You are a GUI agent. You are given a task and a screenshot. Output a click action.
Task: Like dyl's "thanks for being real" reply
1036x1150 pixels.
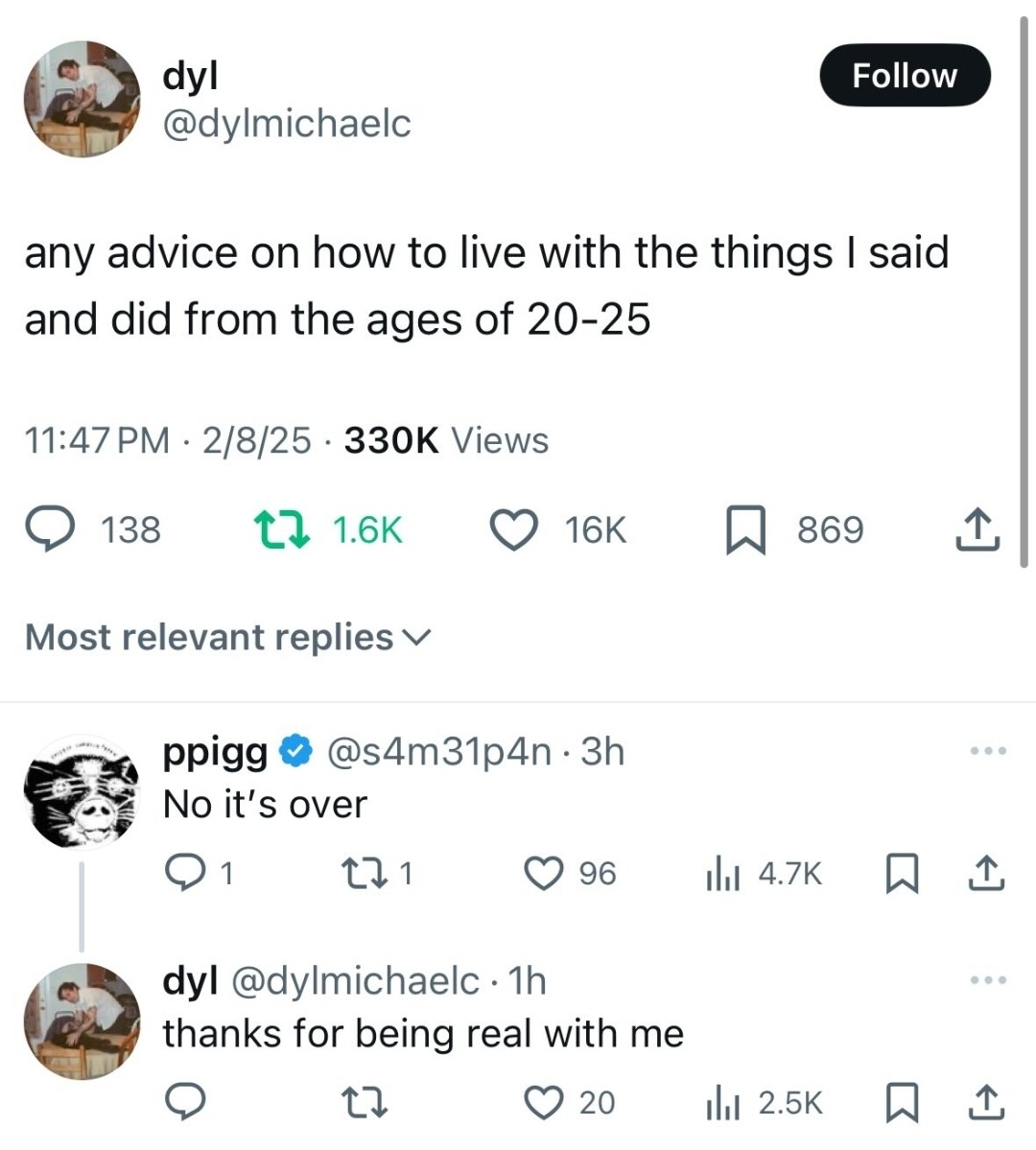tap(543, 1103)
